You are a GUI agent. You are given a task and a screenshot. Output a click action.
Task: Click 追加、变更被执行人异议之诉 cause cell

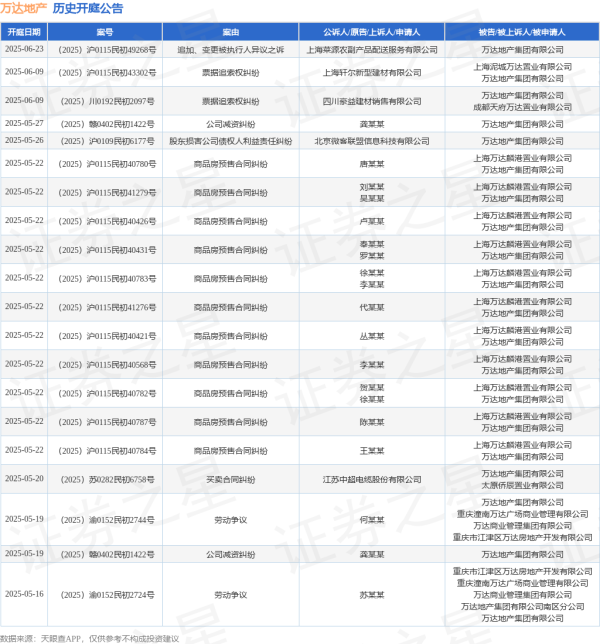pyautogui.click(x=230, y=50)
